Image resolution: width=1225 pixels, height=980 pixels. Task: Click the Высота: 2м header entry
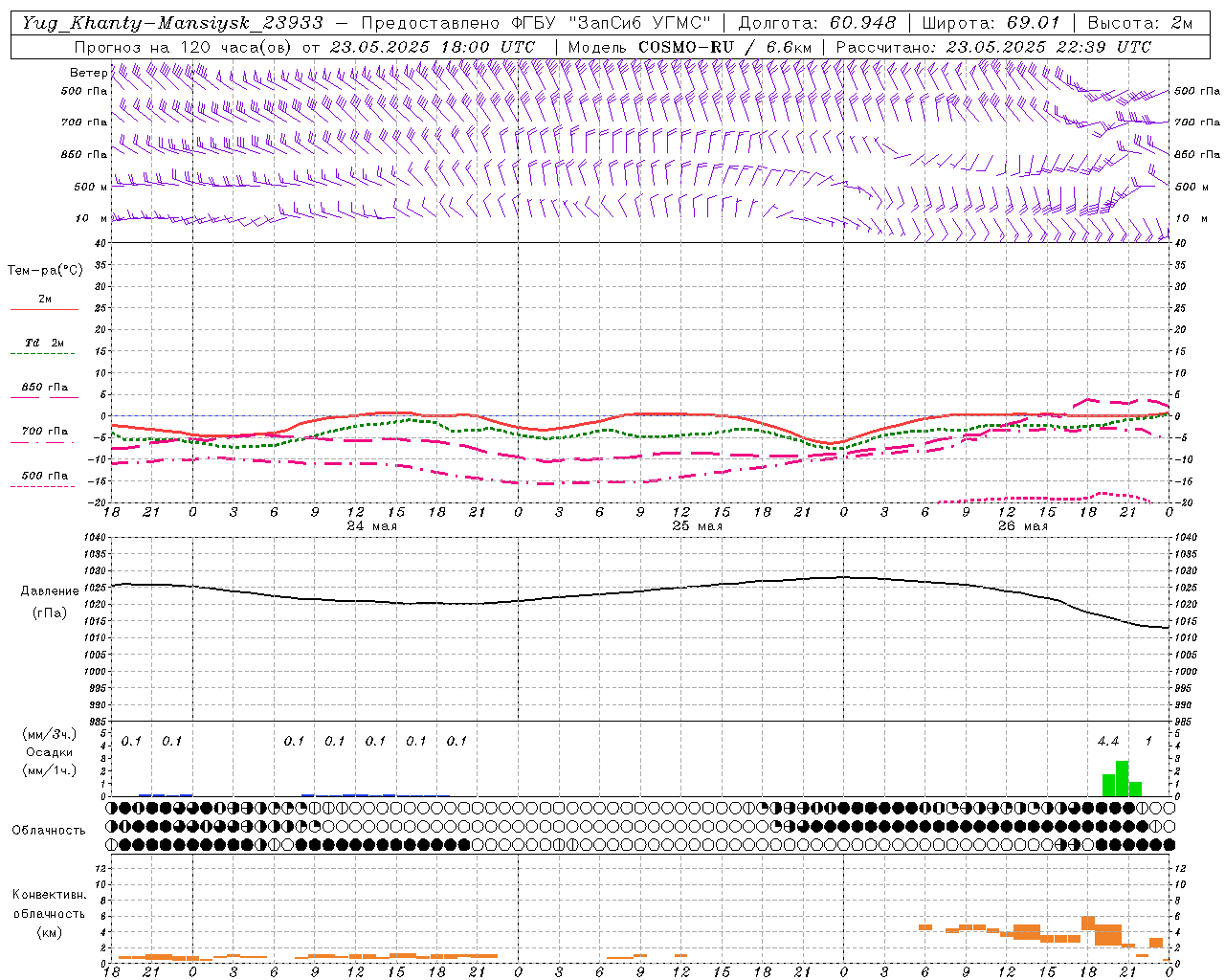[x=1139, y=23]
